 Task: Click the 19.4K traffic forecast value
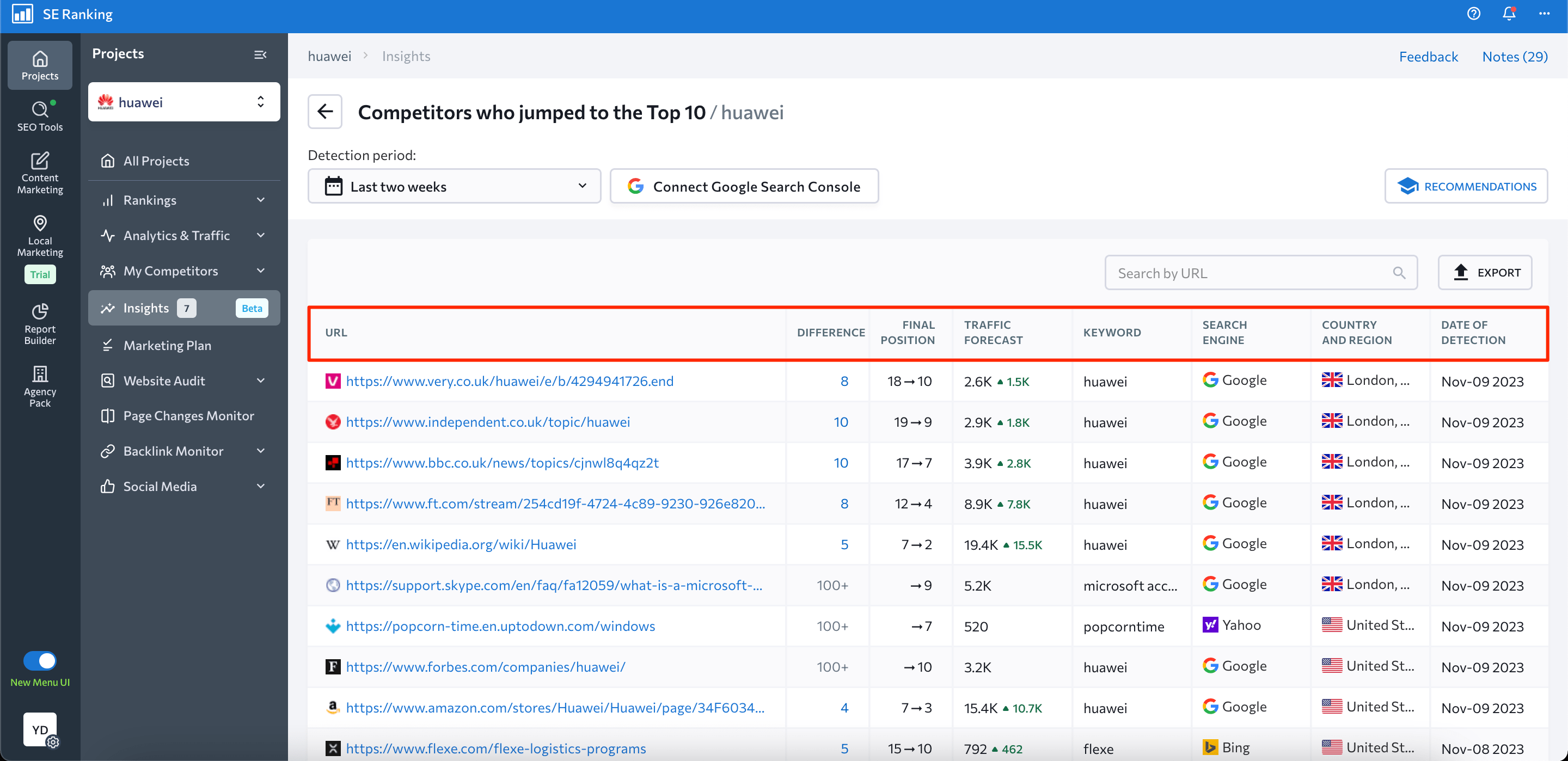point(981,544)
